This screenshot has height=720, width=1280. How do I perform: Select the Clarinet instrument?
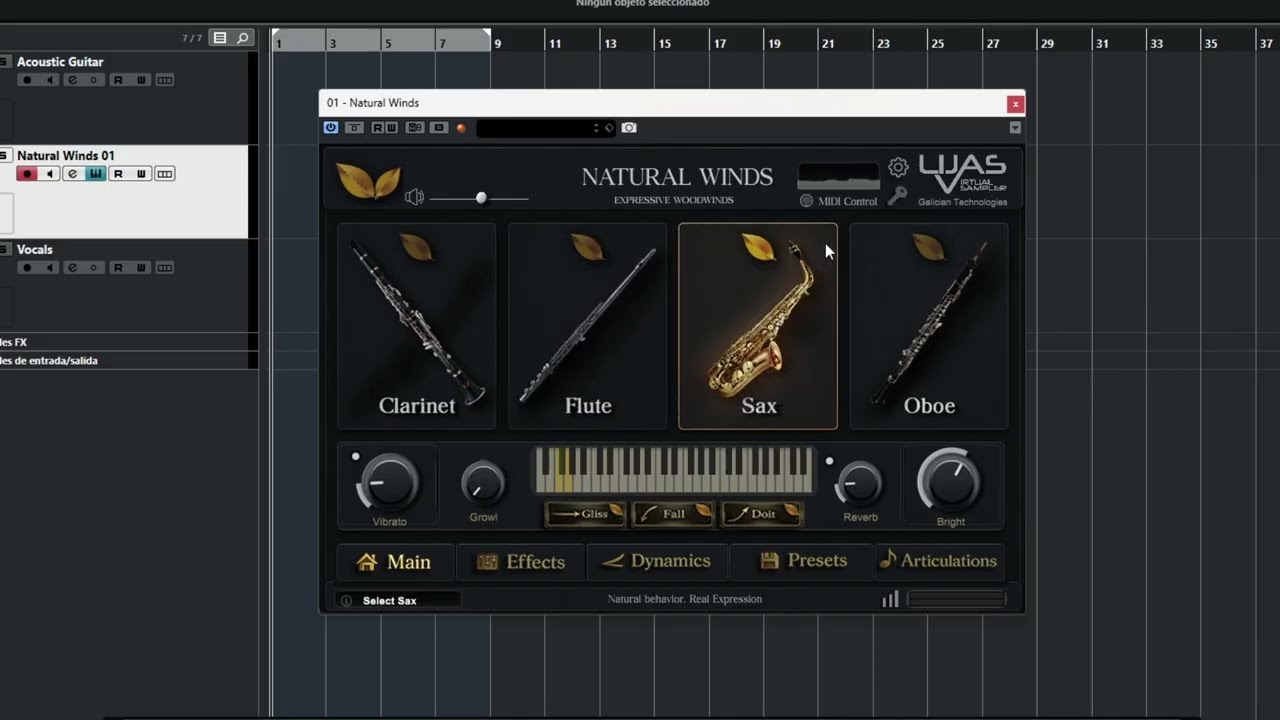416,326
